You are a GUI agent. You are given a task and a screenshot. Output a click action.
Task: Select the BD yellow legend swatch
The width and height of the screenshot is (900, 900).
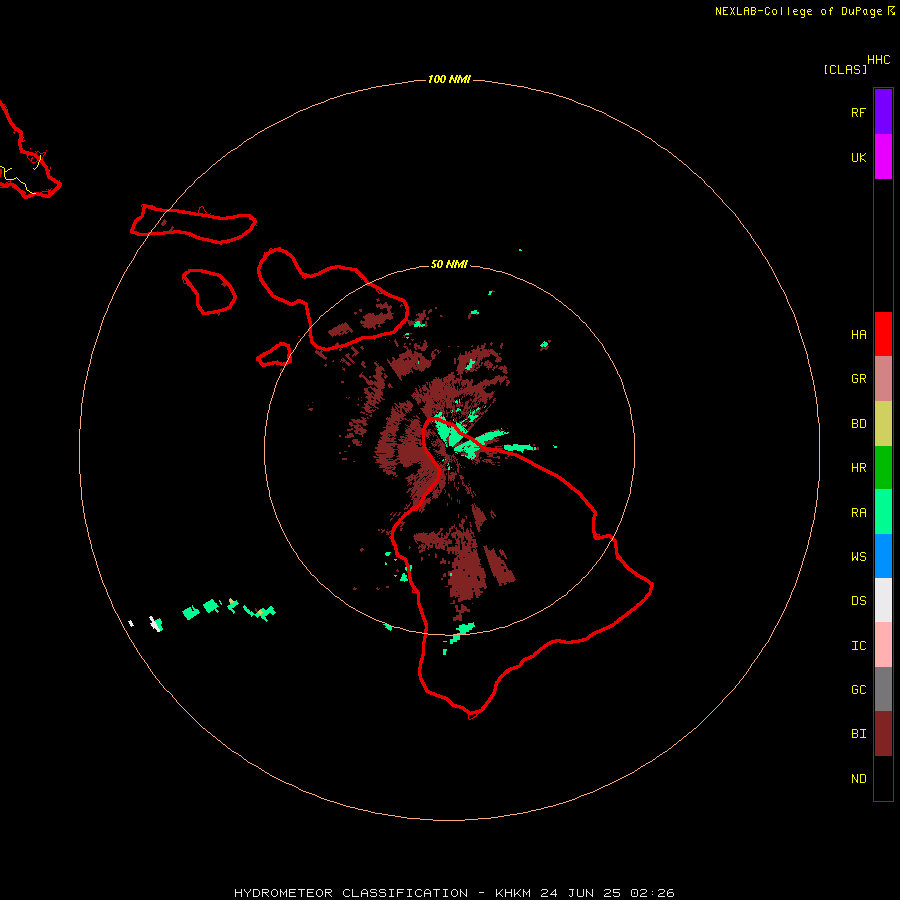coord(883,424)
